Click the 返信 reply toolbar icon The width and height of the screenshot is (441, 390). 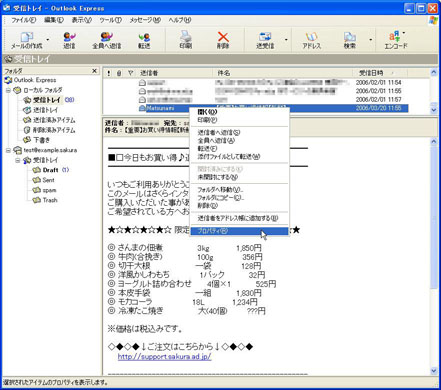[69, 40]
